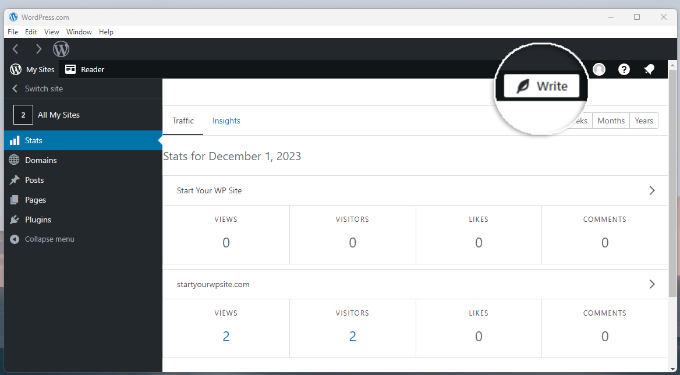Open Pages in the sidebar
The image size is (680, 375).
pos(83,200)
